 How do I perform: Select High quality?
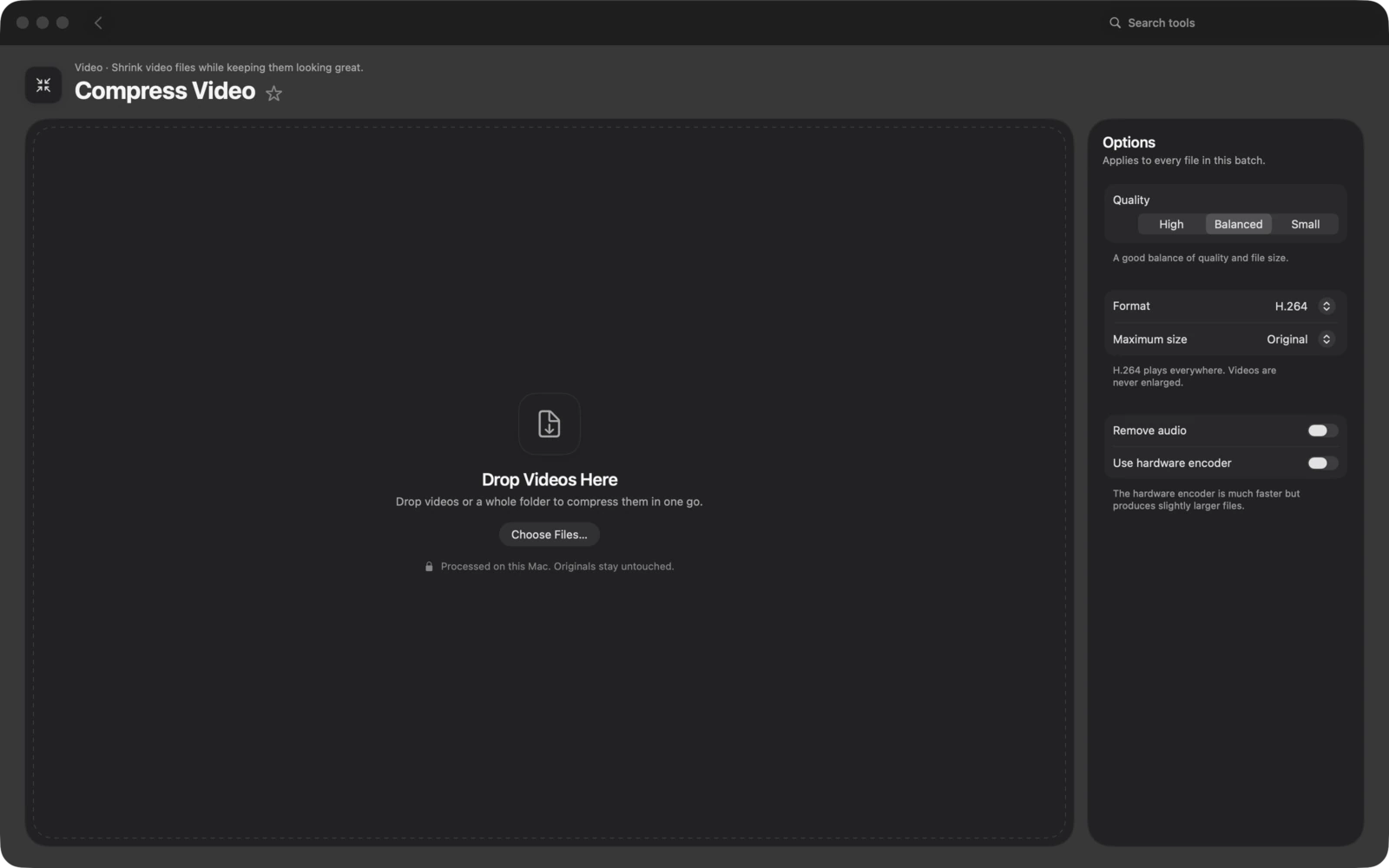pos(1171,224)
